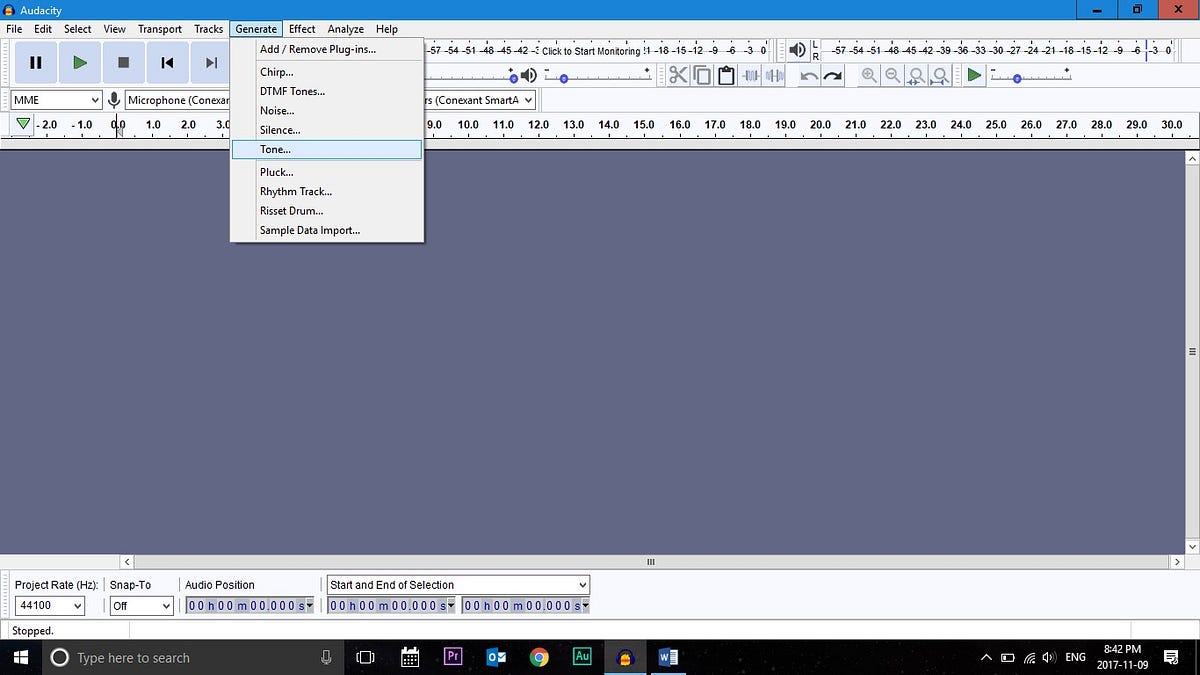Open Start and End of Selection dropdown

pyautogui.click(x=458, y=585)
